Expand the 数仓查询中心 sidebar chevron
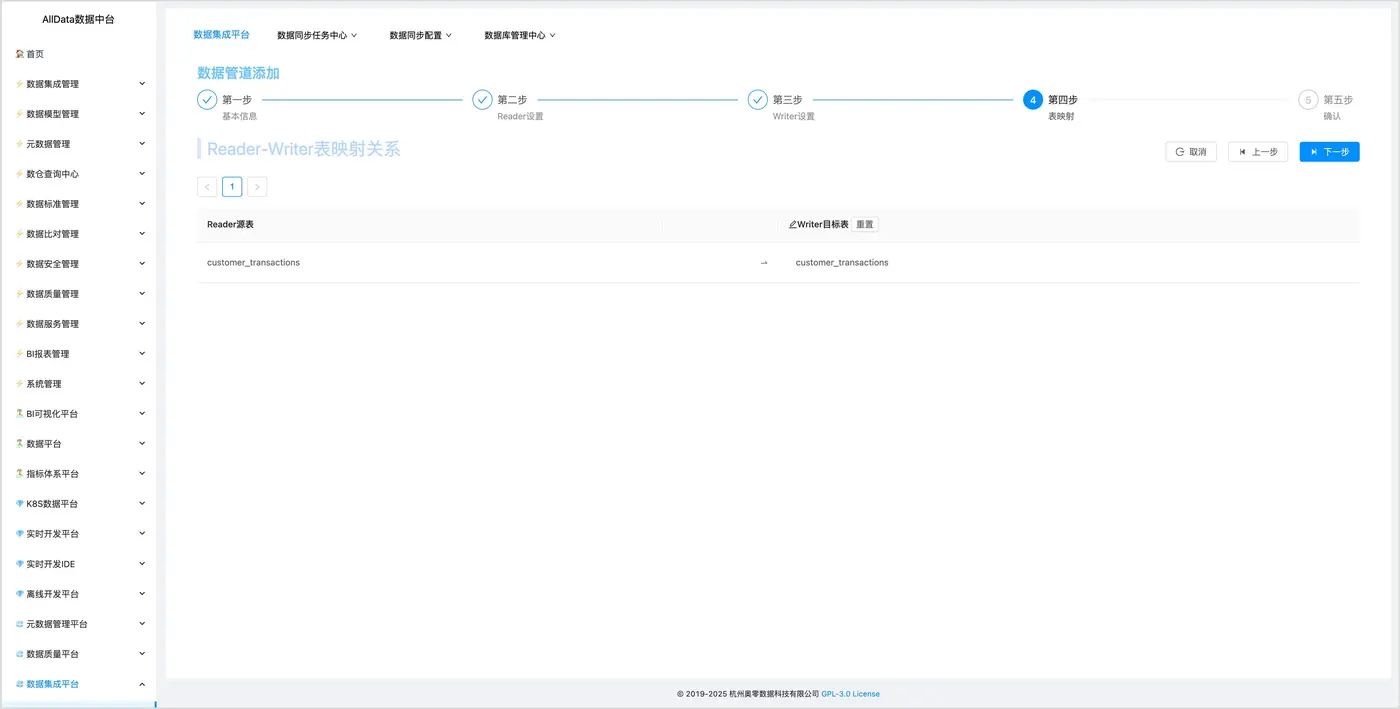The image size is (1400, 709). pyautogui.click(x=142, y=174)
